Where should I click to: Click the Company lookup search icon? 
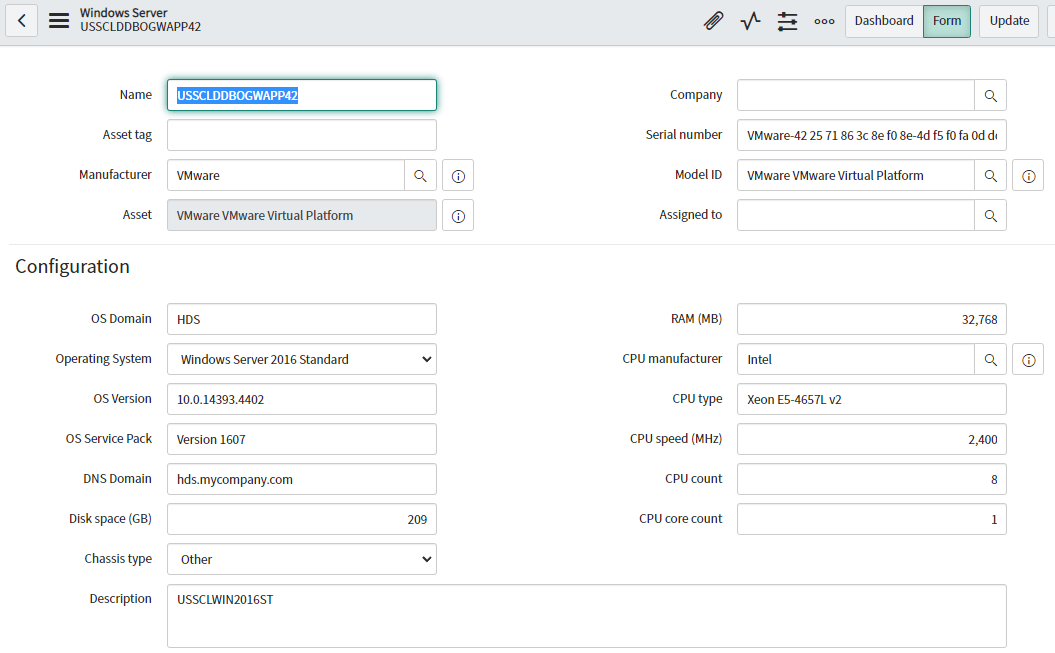[990, 95]
